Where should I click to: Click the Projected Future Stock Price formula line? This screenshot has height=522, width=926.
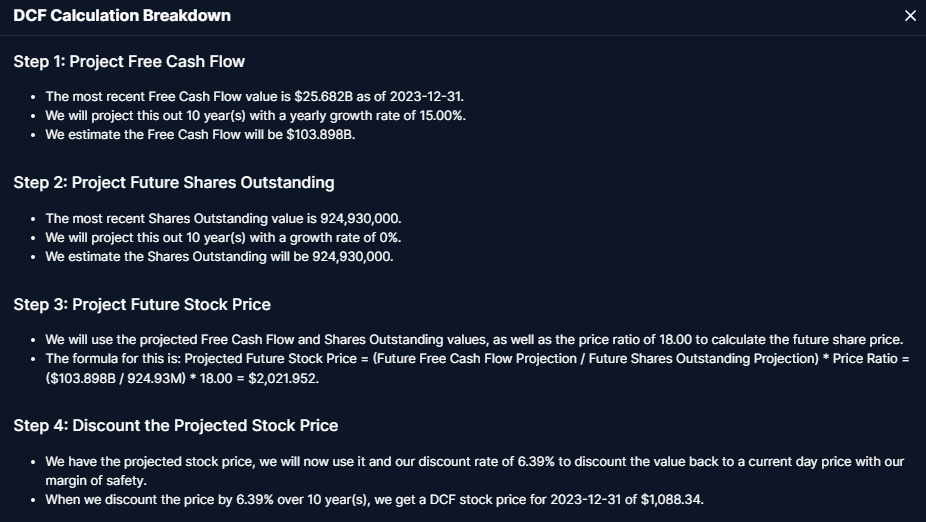(477, 368)
